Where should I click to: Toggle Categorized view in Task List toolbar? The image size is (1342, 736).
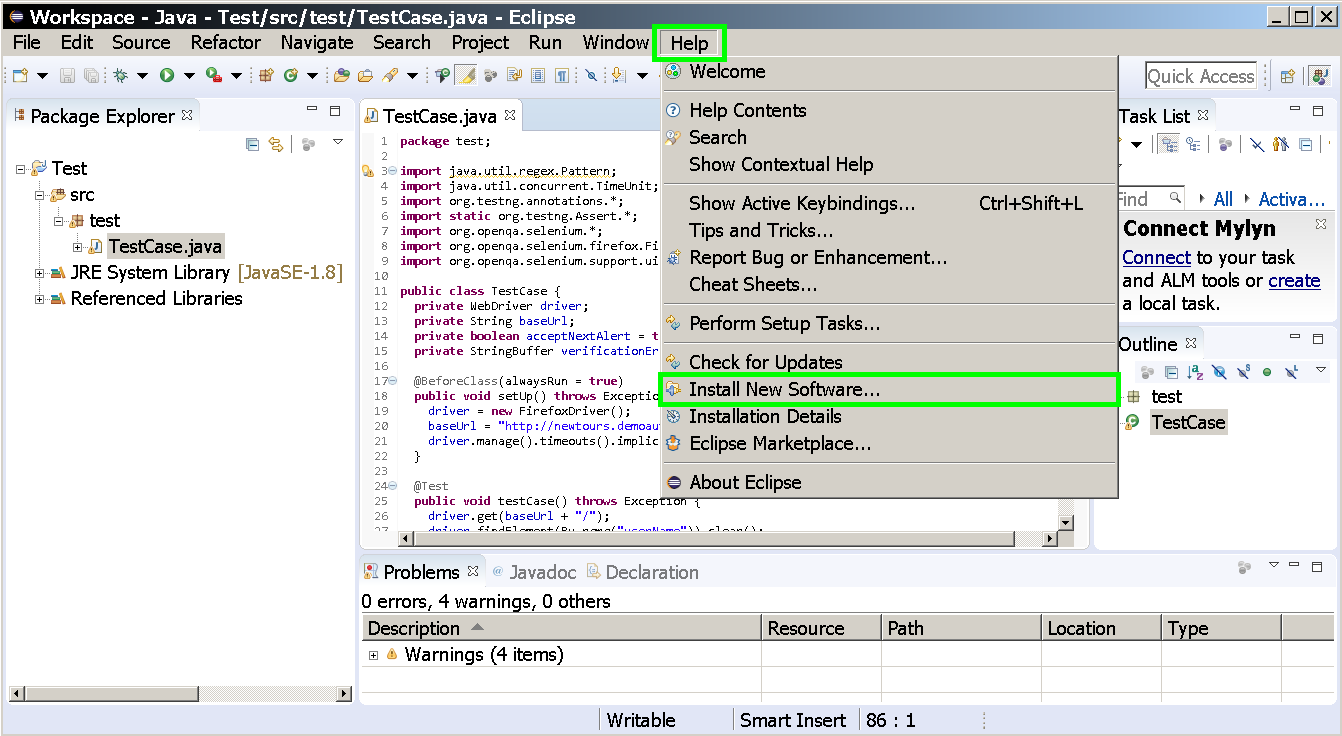click(x=1168, y=143)
